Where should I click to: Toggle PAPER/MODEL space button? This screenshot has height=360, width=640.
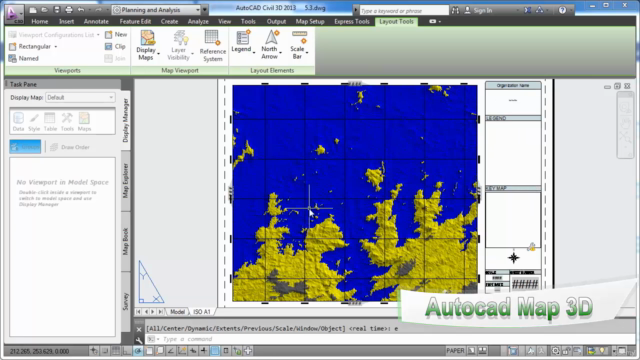455,351
